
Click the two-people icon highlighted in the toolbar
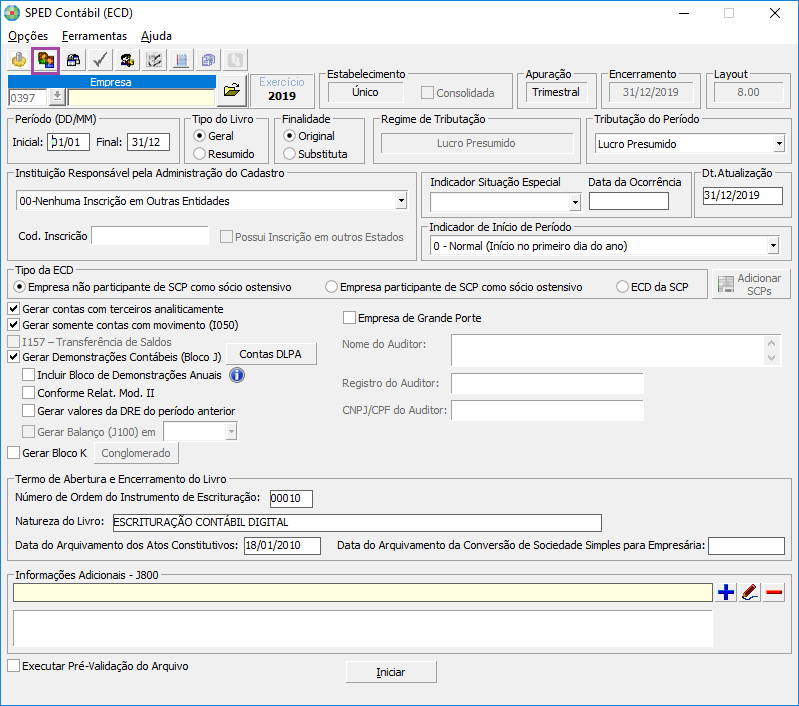46,60
